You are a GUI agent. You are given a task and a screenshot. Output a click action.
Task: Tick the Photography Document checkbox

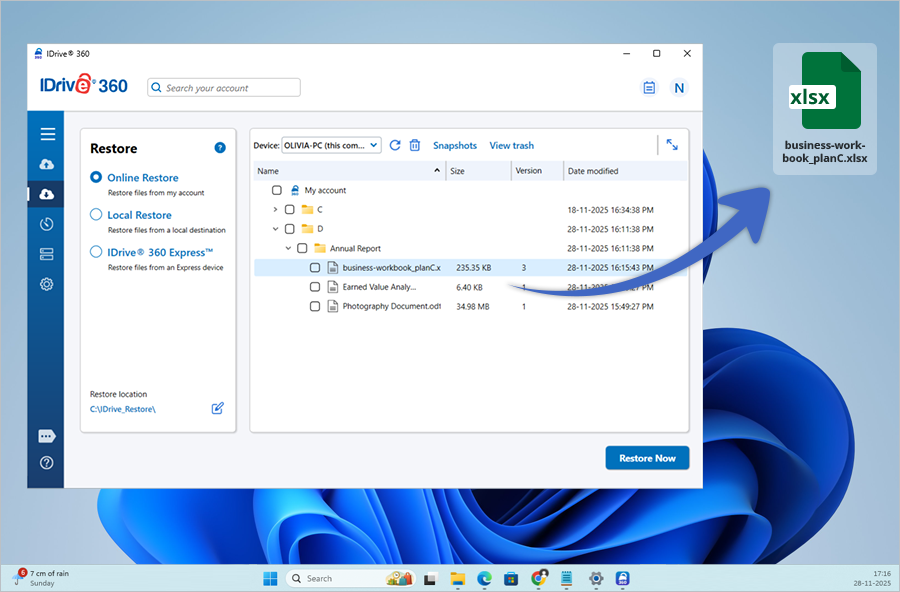(x=315, y=306)
